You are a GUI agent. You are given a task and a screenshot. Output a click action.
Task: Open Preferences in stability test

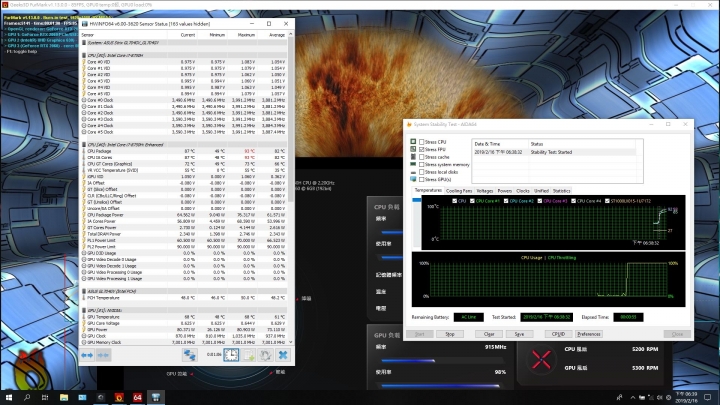(589, 334)
